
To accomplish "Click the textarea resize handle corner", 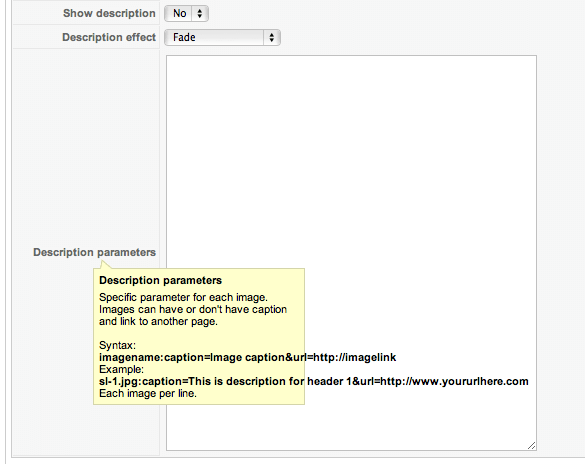I will pos(532,445).
